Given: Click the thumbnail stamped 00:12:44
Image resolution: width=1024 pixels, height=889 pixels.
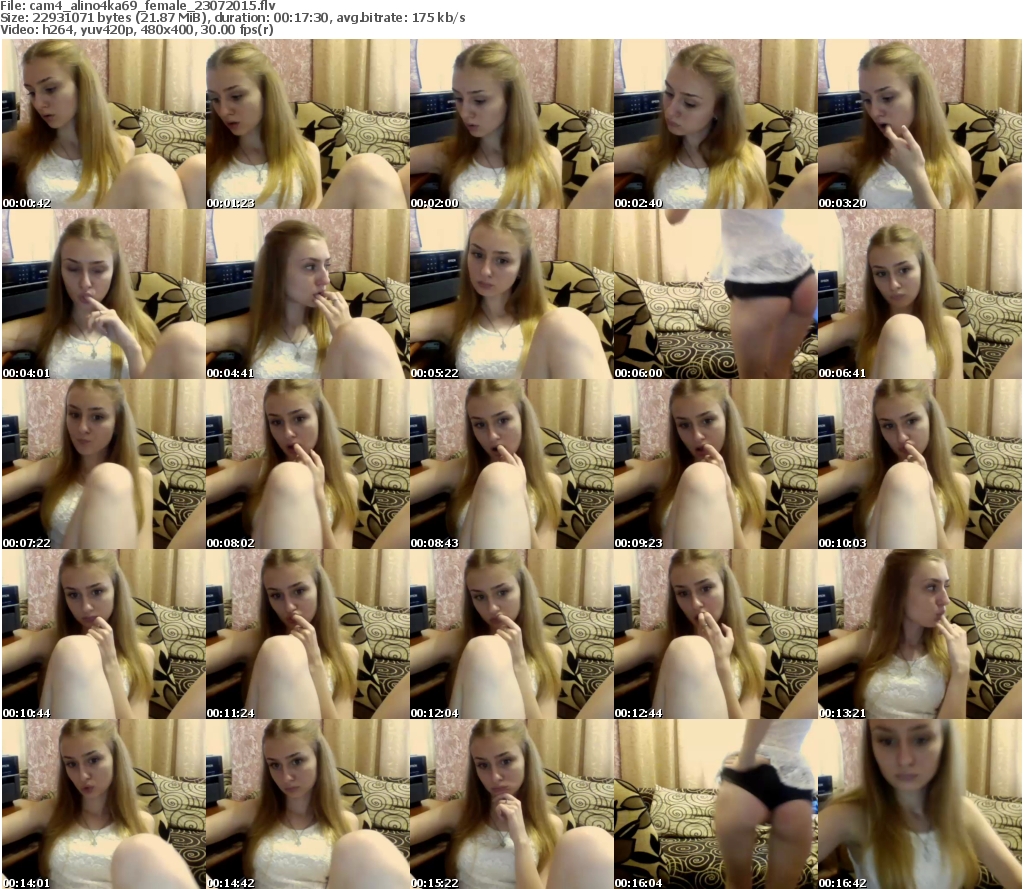Looking at the screenshot, I should pyautogui.click(x=716, y=634).
